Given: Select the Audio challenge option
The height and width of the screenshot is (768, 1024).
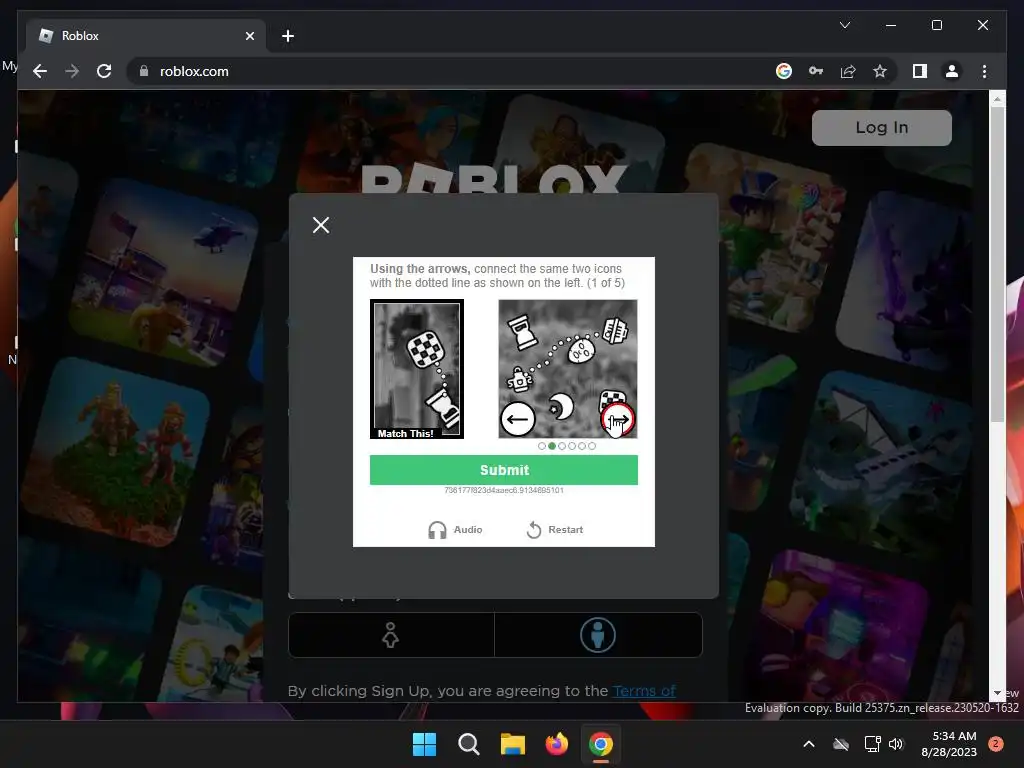Looking at the screenshot, I should click(x=455, y=530).
